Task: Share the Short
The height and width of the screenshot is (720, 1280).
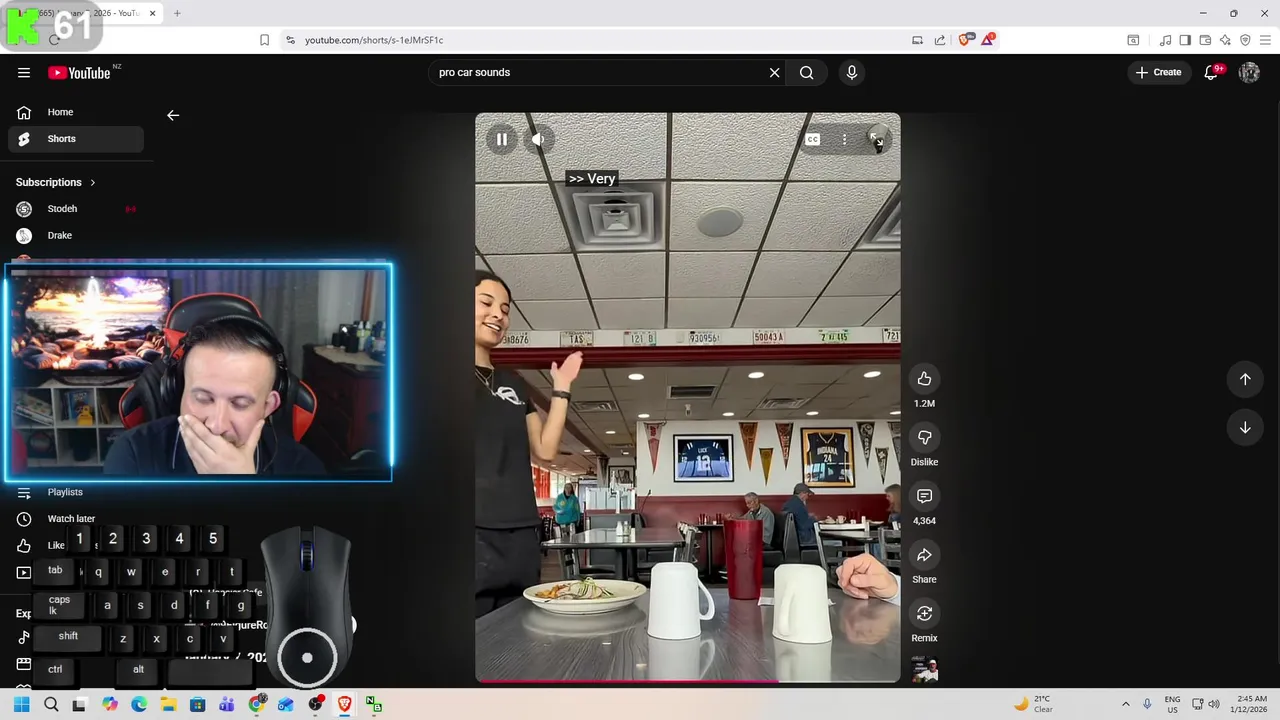Action: tap(924, 555)
